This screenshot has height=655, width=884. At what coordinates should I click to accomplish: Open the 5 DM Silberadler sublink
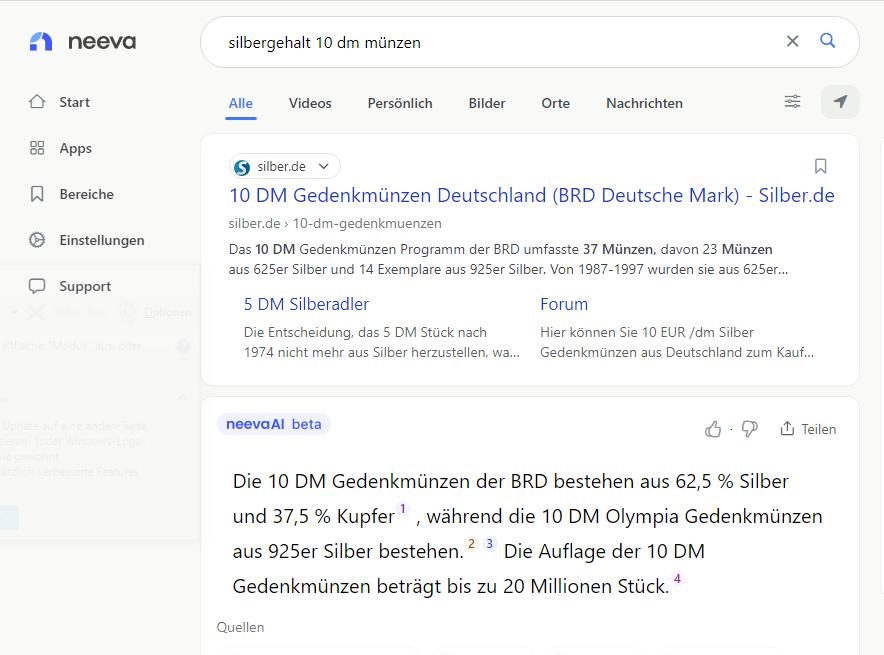pyautogui.click(x=306, y=304)
